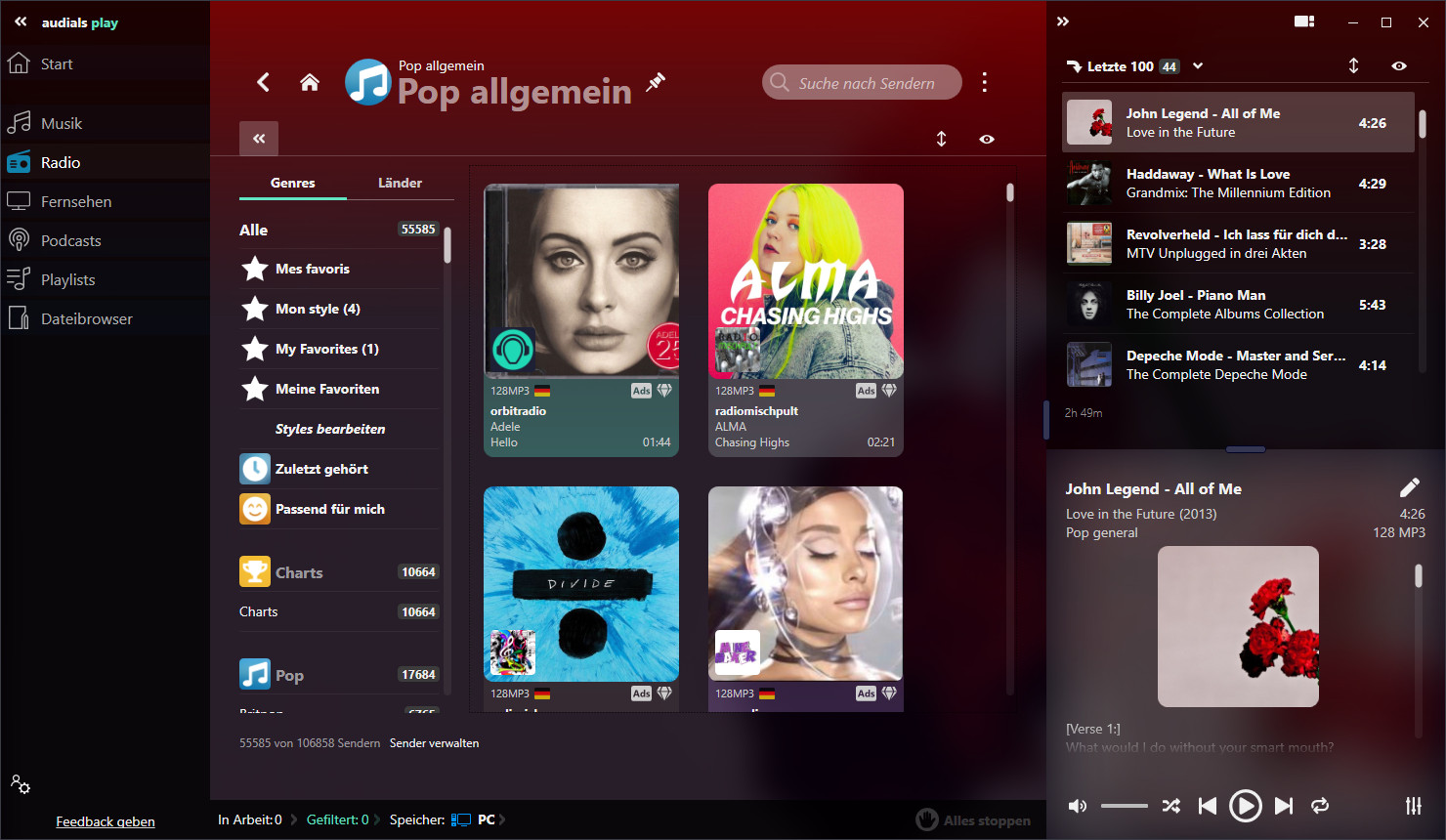Select John Legend - All of Me track
Image resolution: width=1446 pixels, height=840 pixels.
pos(1238,123)
